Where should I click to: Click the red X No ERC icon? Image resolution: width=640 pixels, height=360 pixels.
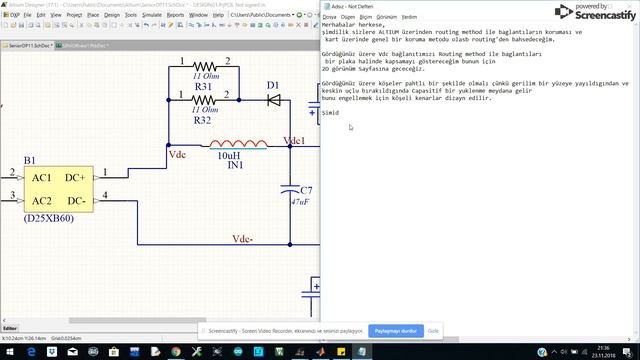(x=298, y=25)
